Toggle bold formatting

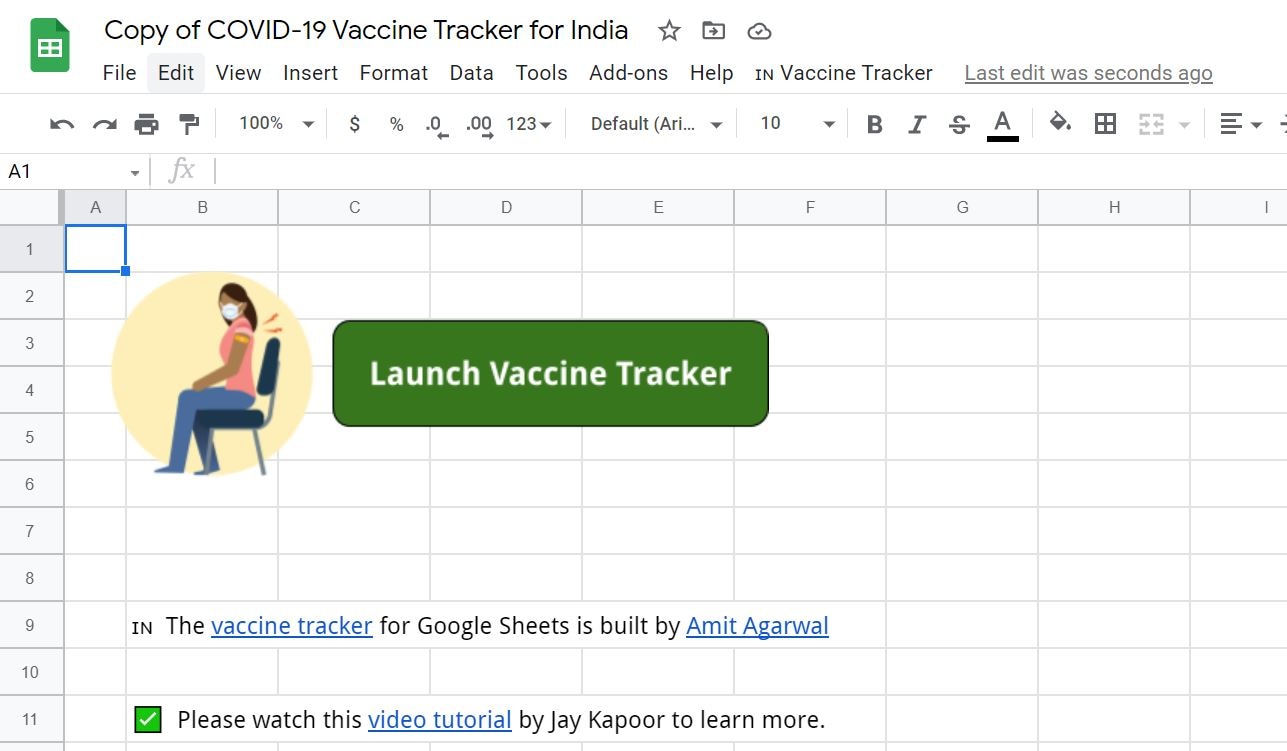pos(874,123)
